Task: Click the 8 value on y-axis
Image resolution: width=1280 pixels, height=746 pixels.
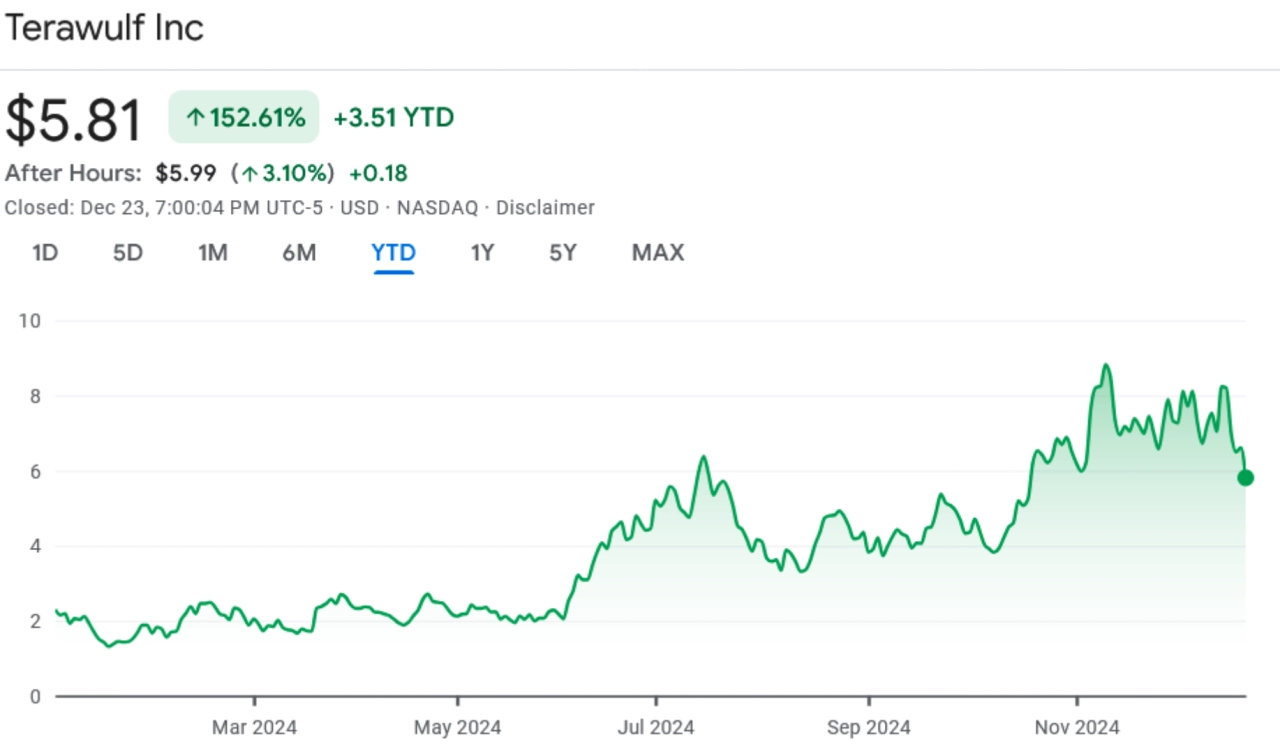Action: (35, 396)
